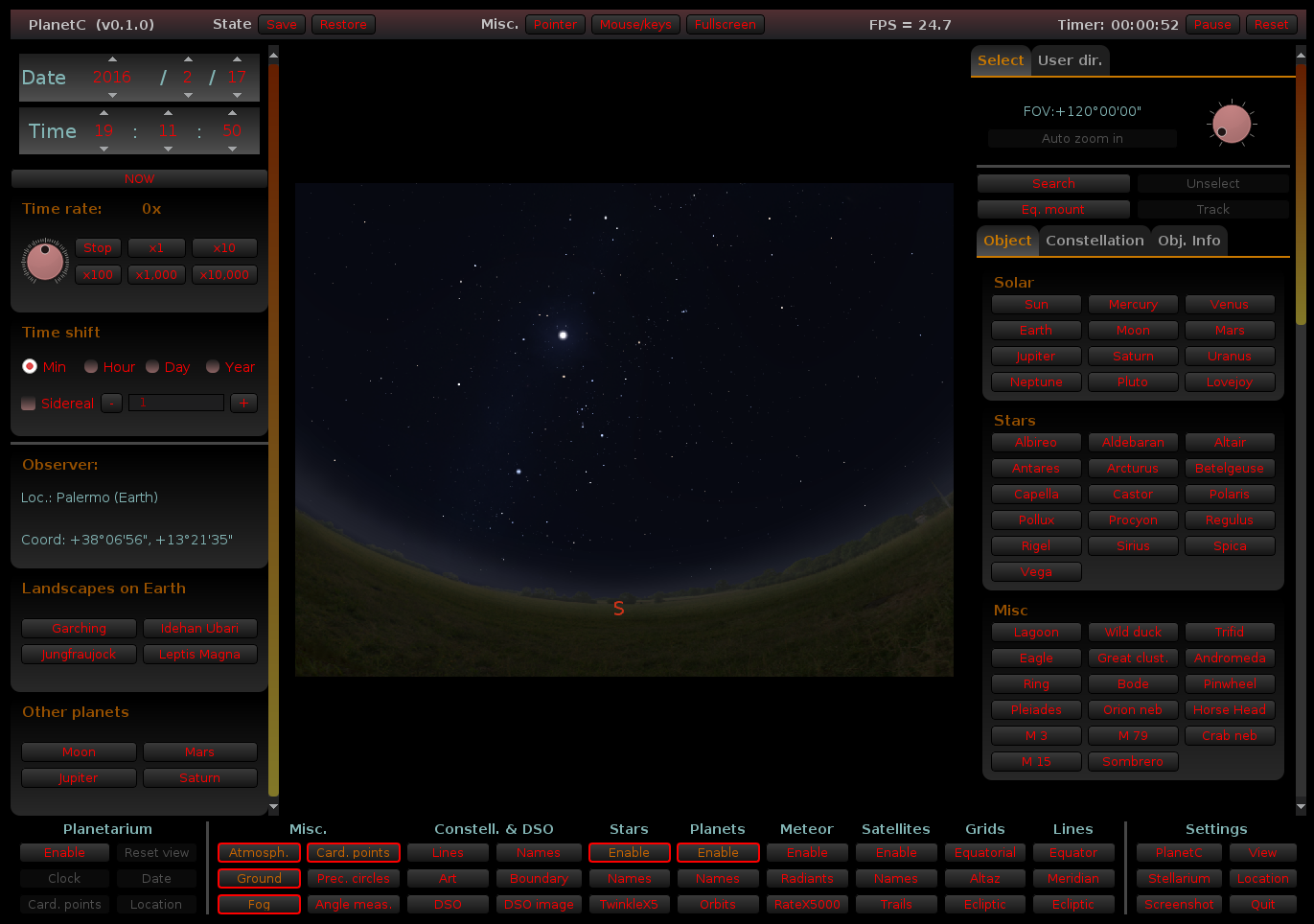
Task: Decrease the year with the down arrow
Action: tap(112, 95)
